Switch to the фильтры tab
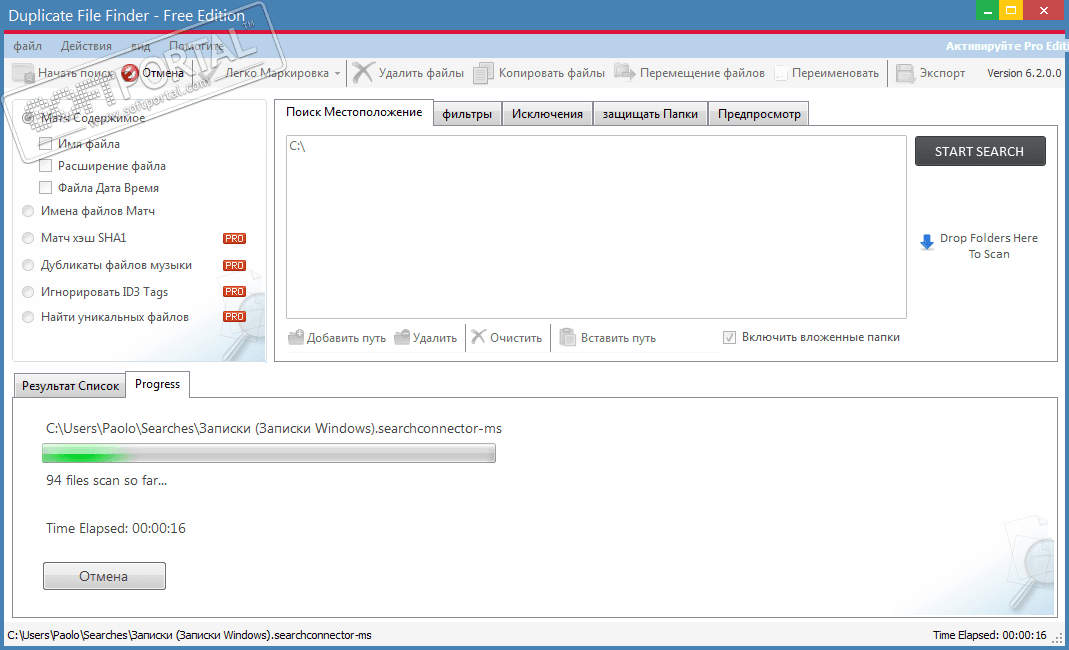The height and width of the screenshot is (650, 1069). click(467, 114)
